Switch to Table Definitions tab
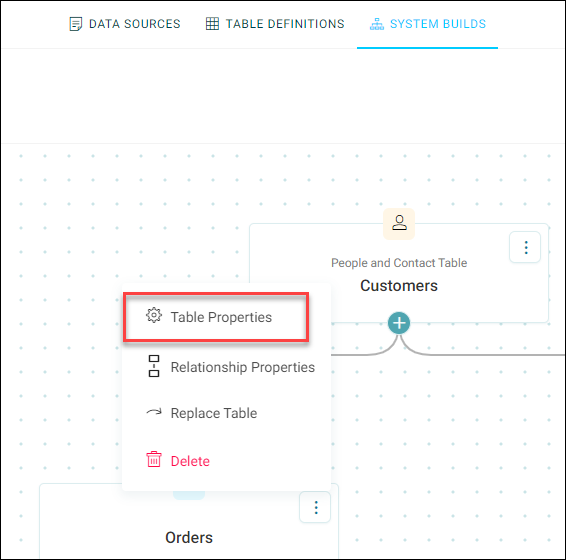The image size is (566, 560). [x=275, y=24]
